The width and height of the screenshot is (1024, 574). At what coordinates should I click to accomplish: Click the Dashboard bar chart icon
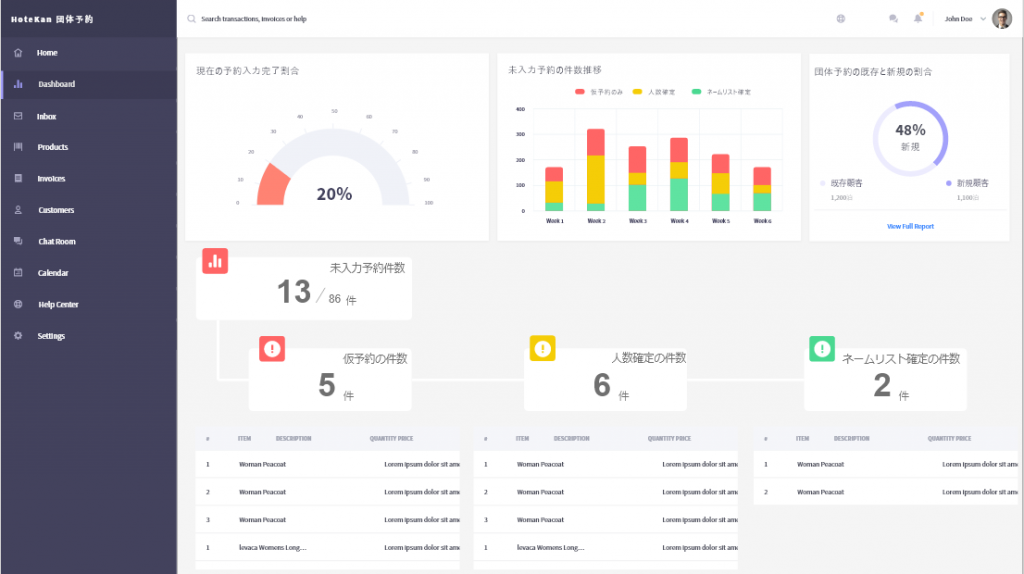(x=18, y=84)
